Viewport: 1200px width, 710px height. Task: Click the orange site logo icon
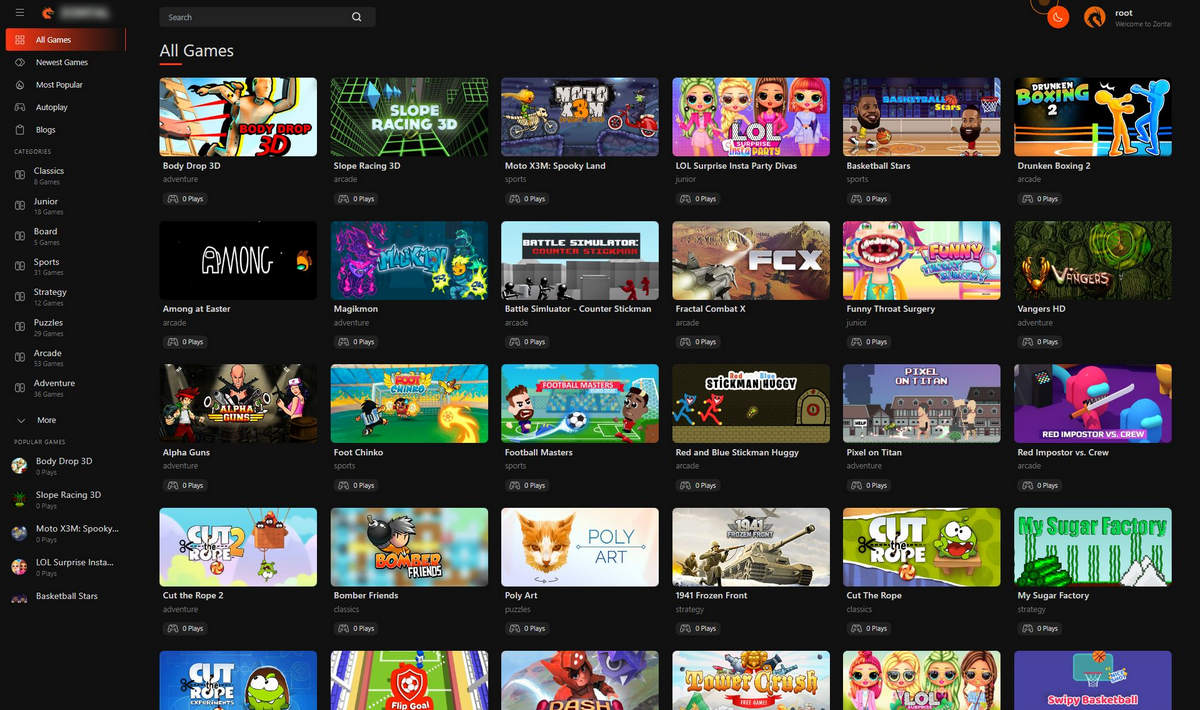[48, 13]
